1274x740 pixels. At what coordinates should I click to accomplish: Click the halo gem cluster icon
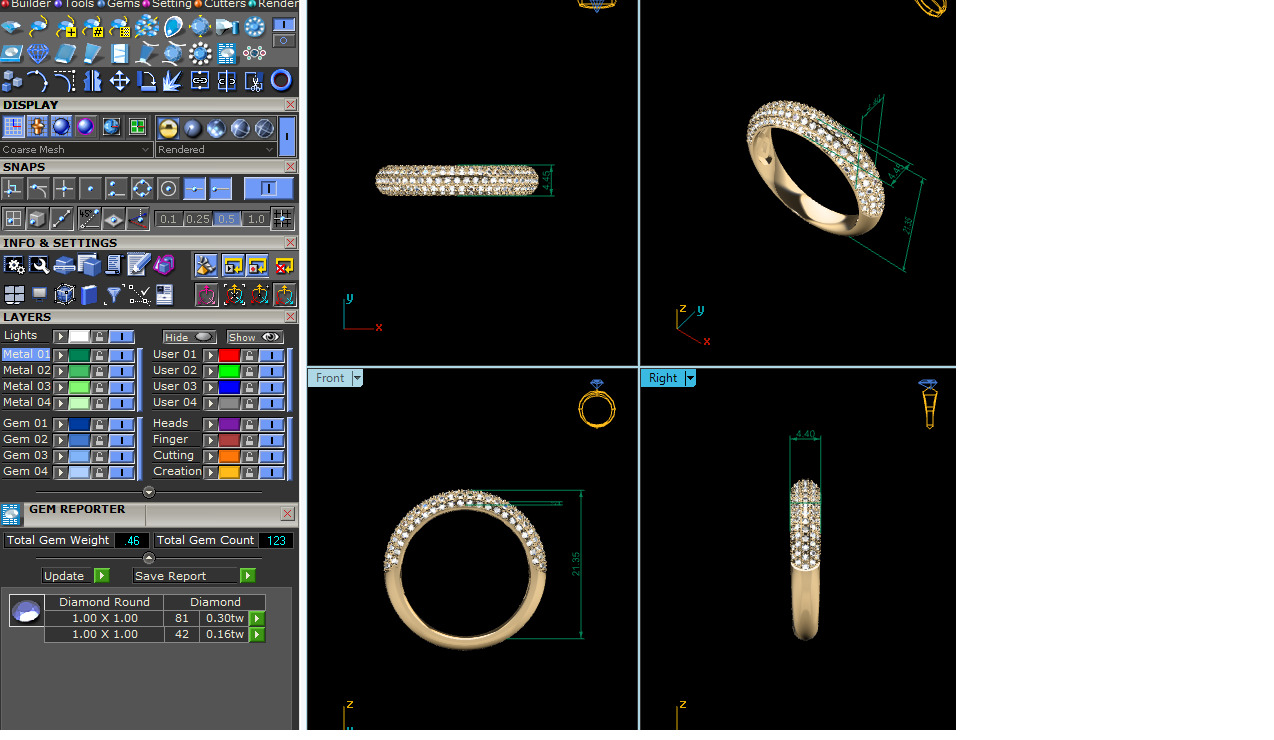200,53
